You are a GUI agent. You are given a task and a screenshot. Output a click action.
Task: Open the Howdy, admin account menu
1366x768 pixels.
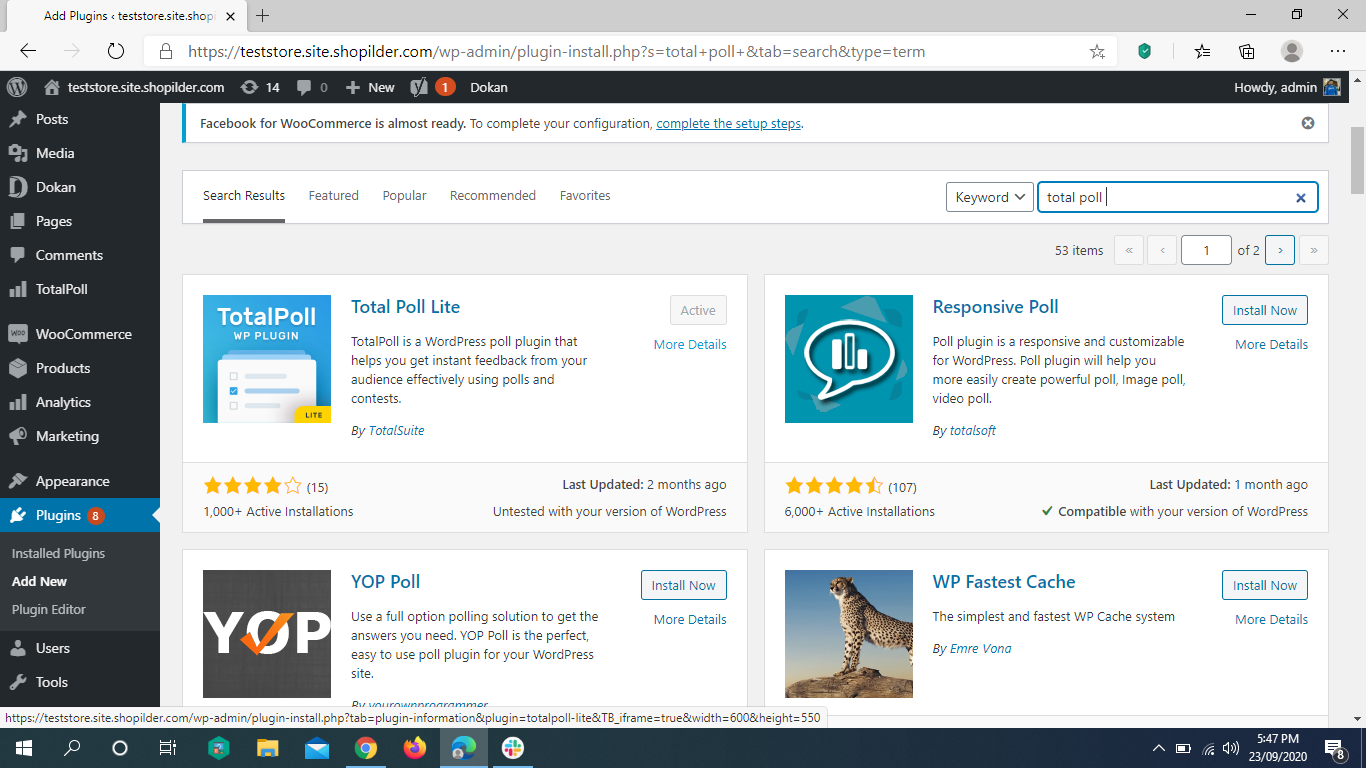pos(1288,87)
